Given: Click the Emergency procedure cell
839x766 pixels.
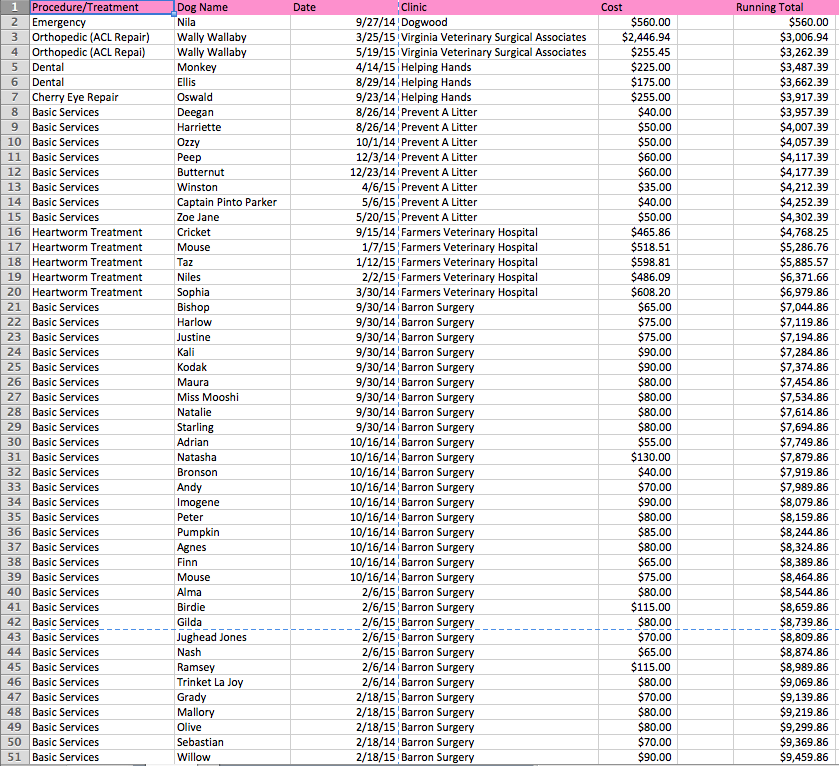Looking at the screenshot, I should pyautogui.click(x=102, y=22).
